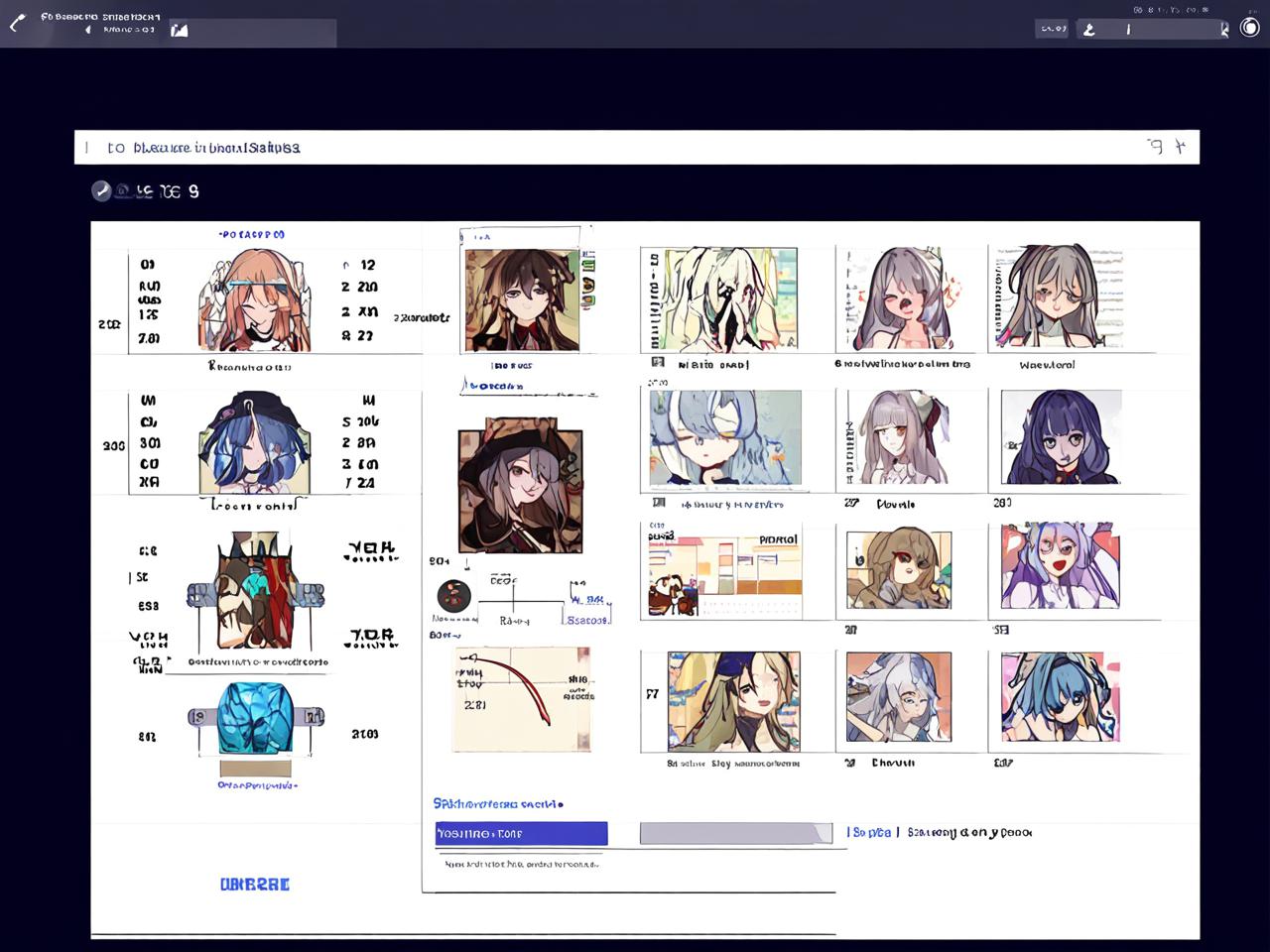Click the plus-like icon at the search field's end
1270x952 pixels.
coord(1180,147)
